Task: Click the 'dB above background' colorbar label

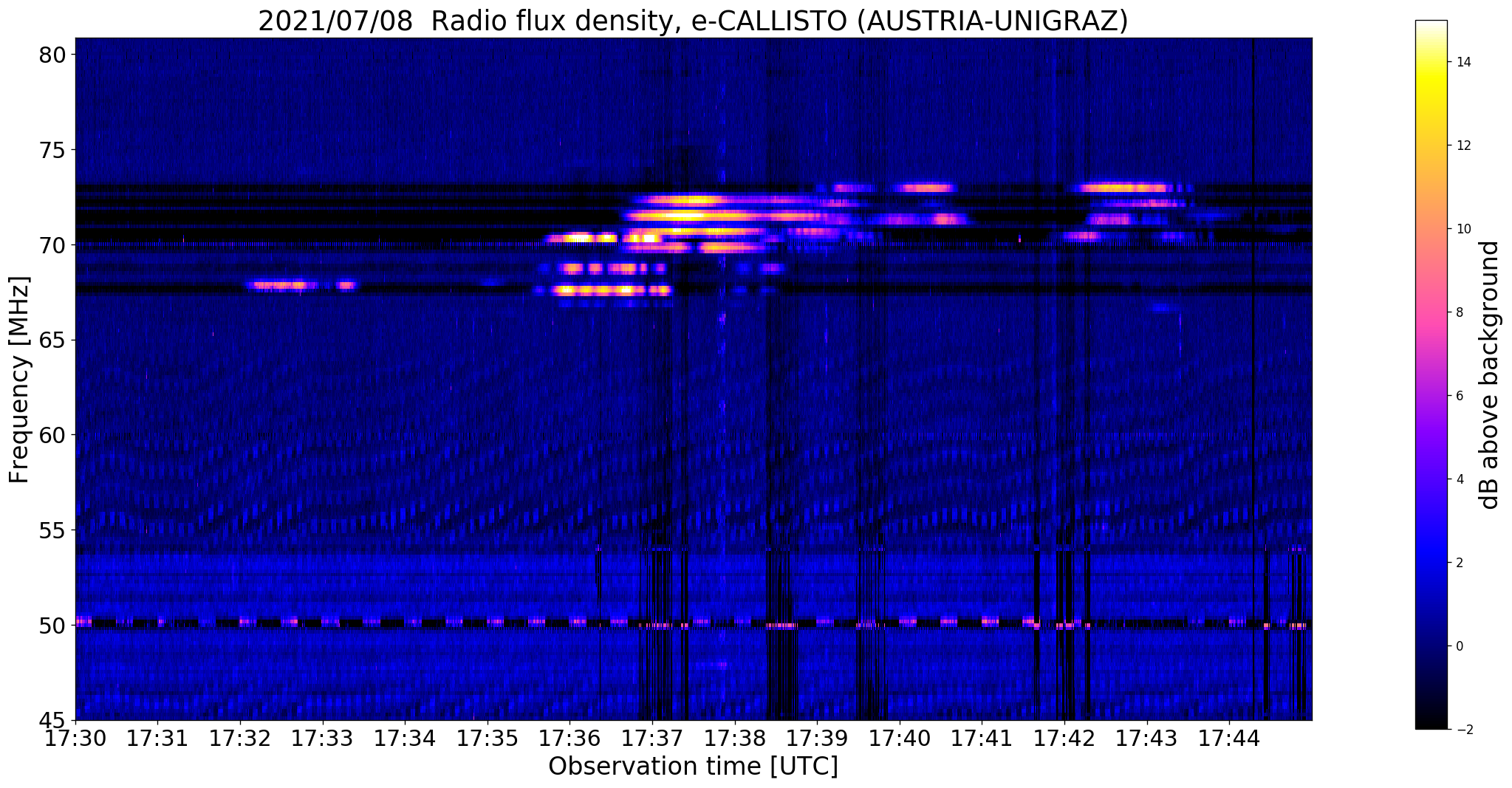Action: coord(1490,374)
